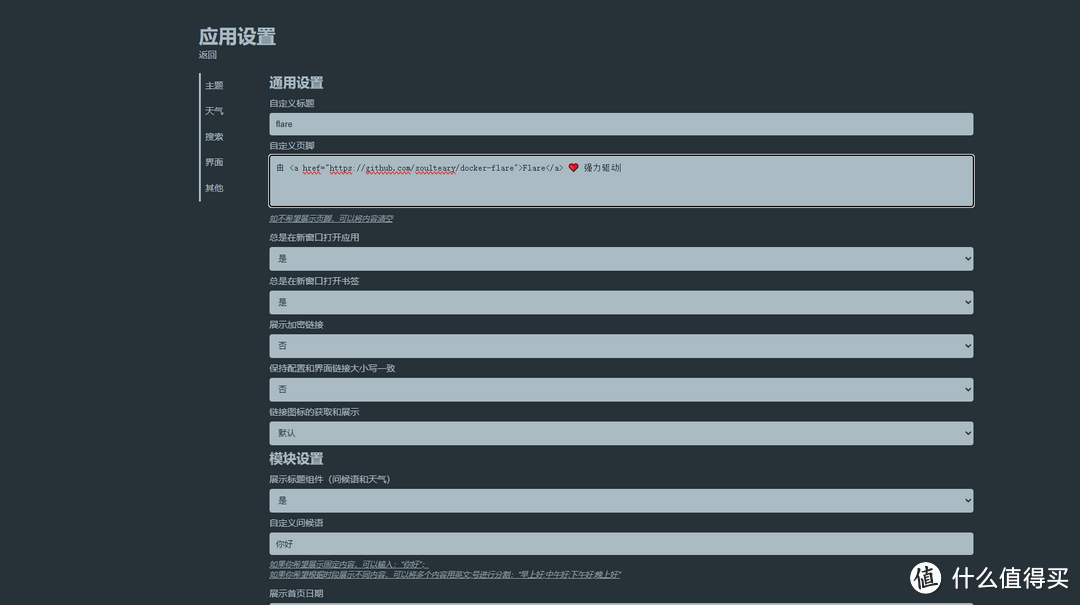Open the docker-flare GitHub link in footer text
The width and height of the screenshot is (1080, 605).
tap(421, 167)
